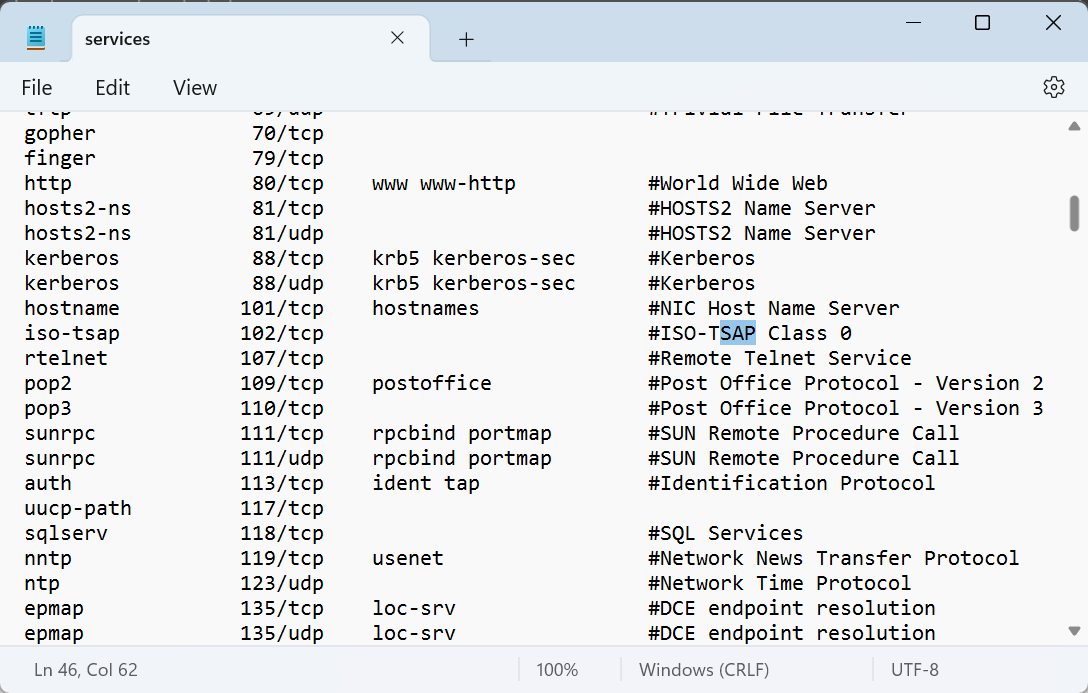Click the uucp-path service name

[x=78, y=508]
